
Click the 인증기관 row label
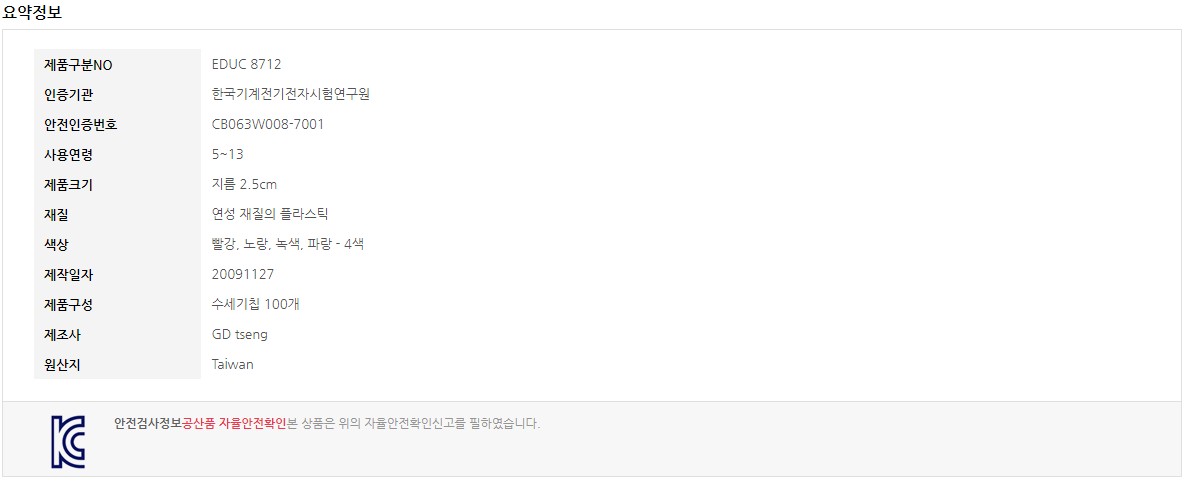(69, 95)
